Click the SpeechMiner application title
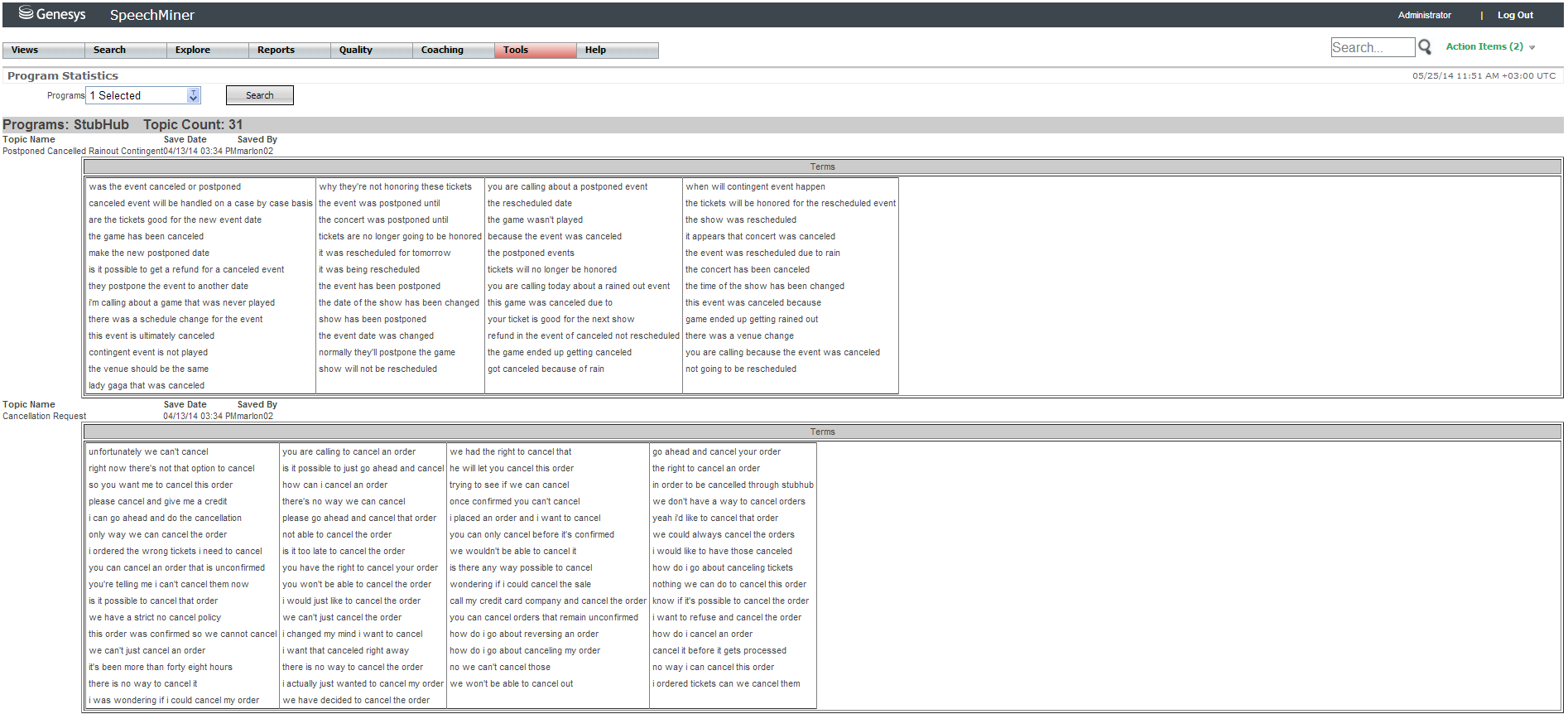The image size is (1568, 714). [x=152, y=15]
